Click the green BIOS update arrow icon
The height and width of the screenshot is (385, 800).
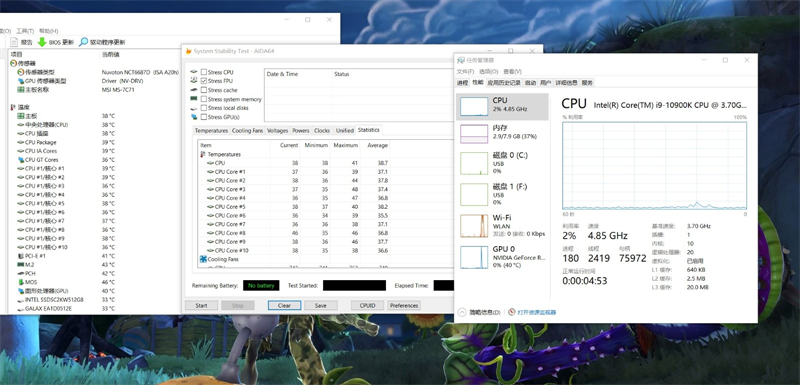tap(42, 42)
